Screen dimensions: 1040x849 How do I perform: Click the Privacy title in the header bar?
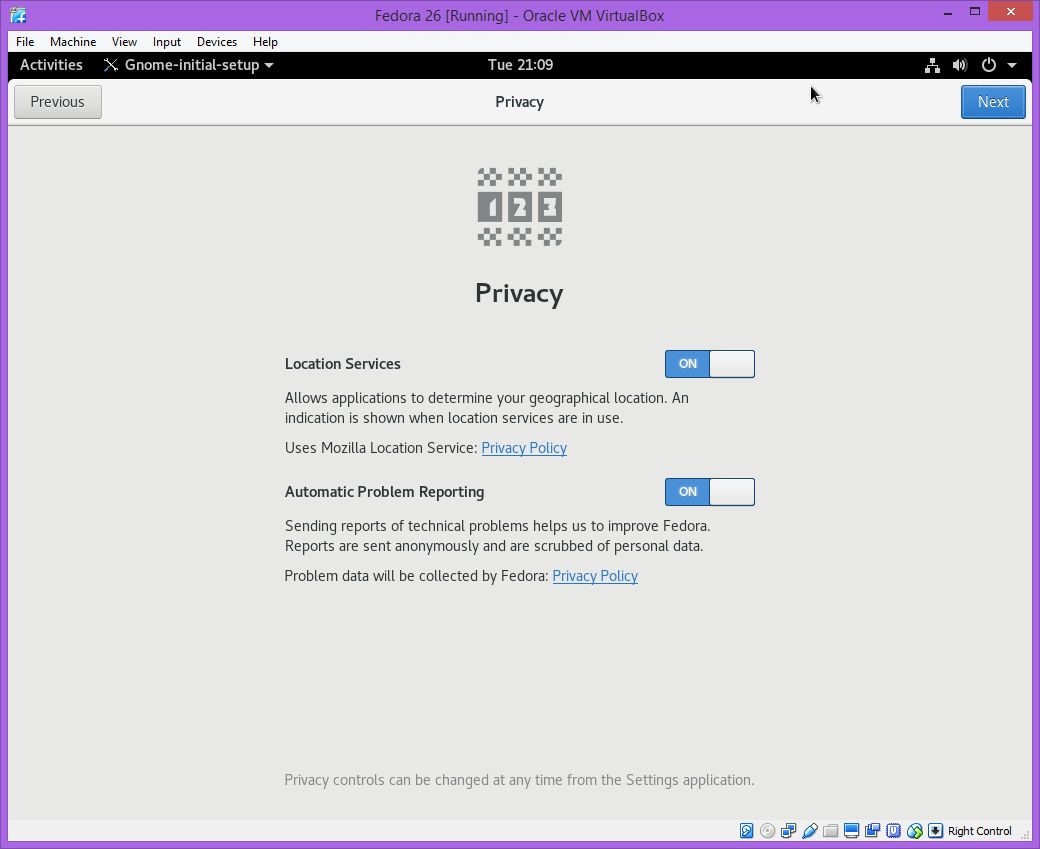pos(519,102)
